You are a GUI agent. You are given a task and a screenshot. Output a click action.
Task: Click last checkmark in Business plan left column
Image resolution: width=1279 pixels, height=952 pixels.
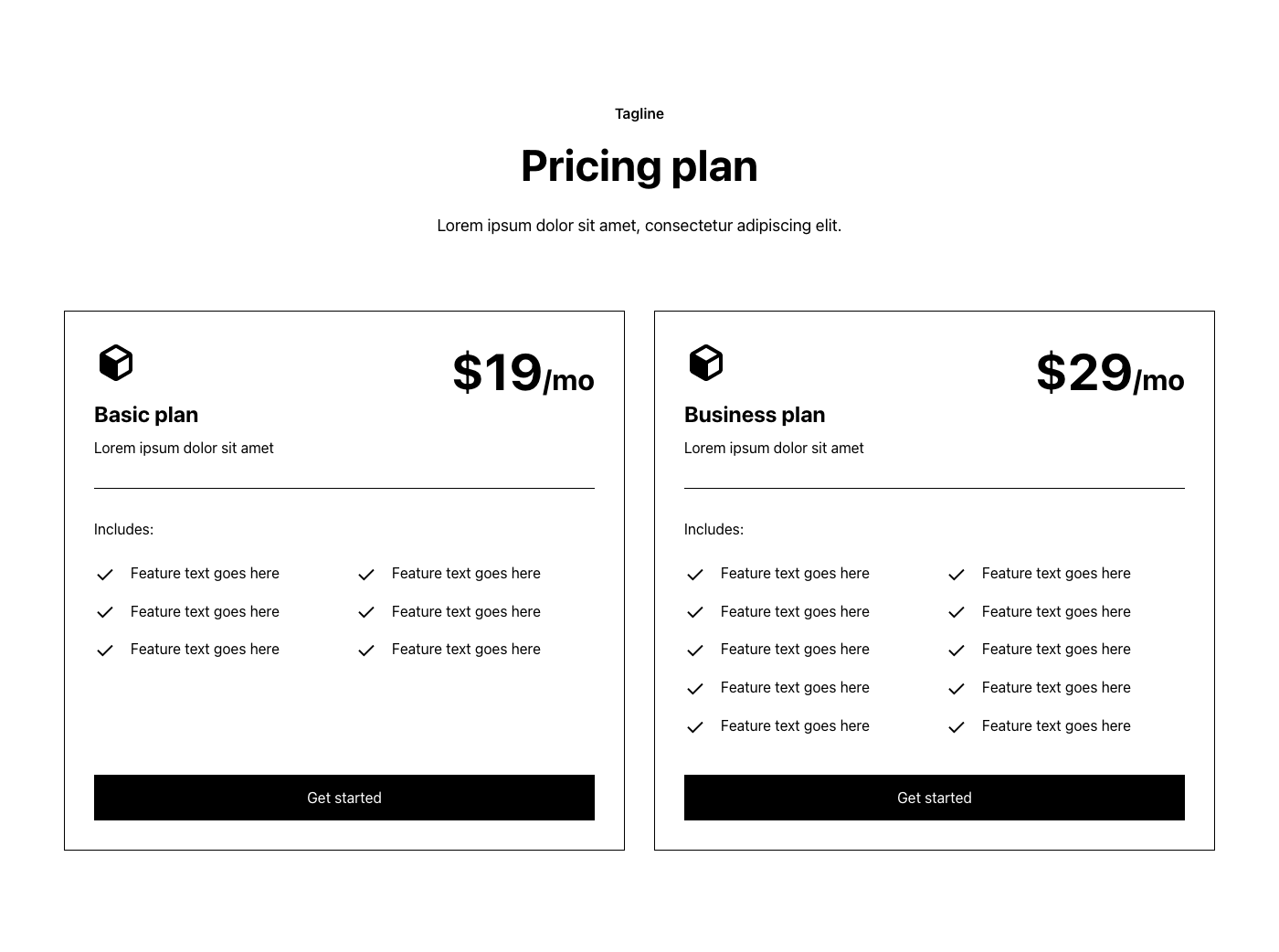[695, 727]
